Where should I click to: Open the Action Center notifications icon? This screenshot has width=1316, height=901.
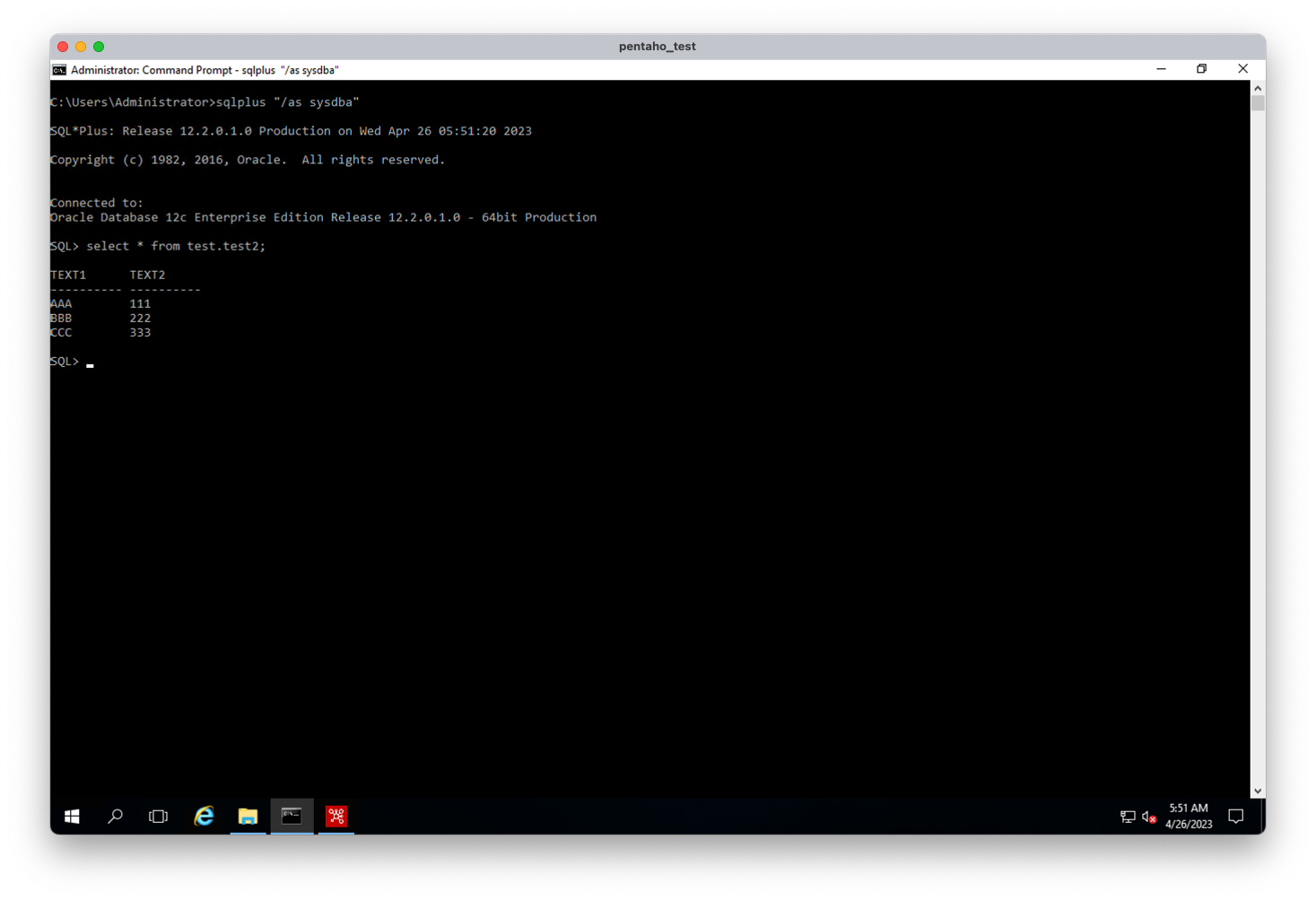tap(1236, 816)
